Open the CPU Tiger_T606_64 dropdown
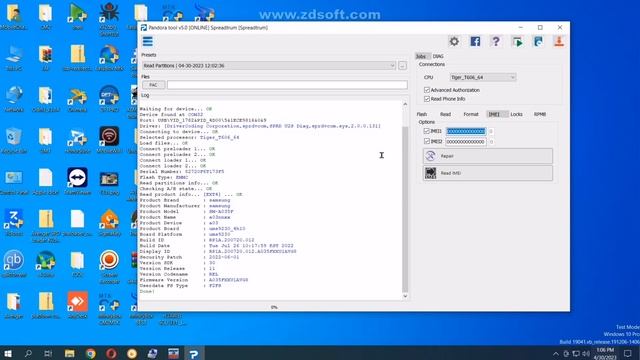The height and width of the screenshot is (360, 640). [482, 77]
